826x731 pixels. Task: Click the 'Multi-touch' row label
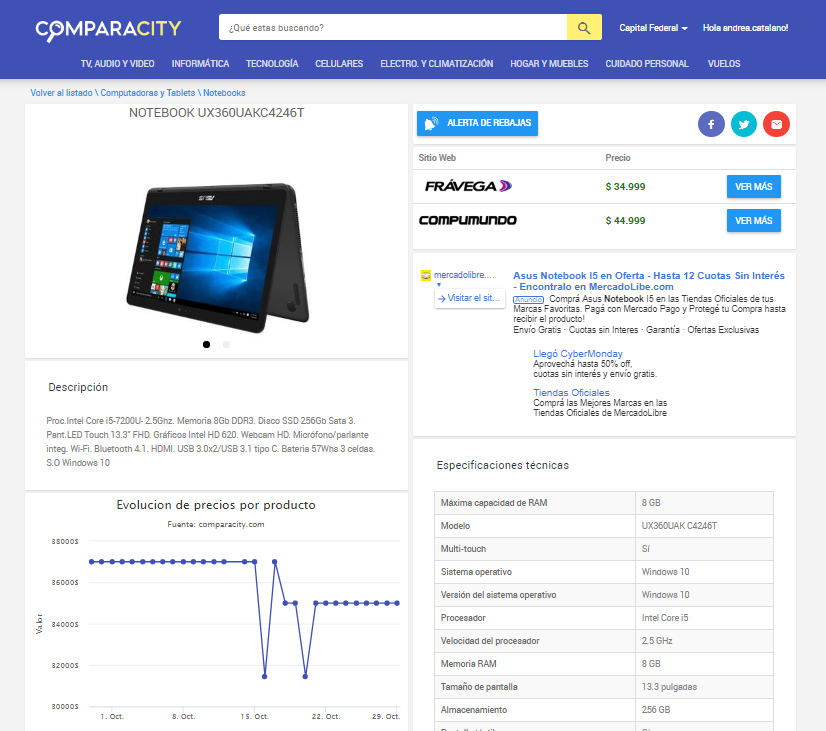463,549
